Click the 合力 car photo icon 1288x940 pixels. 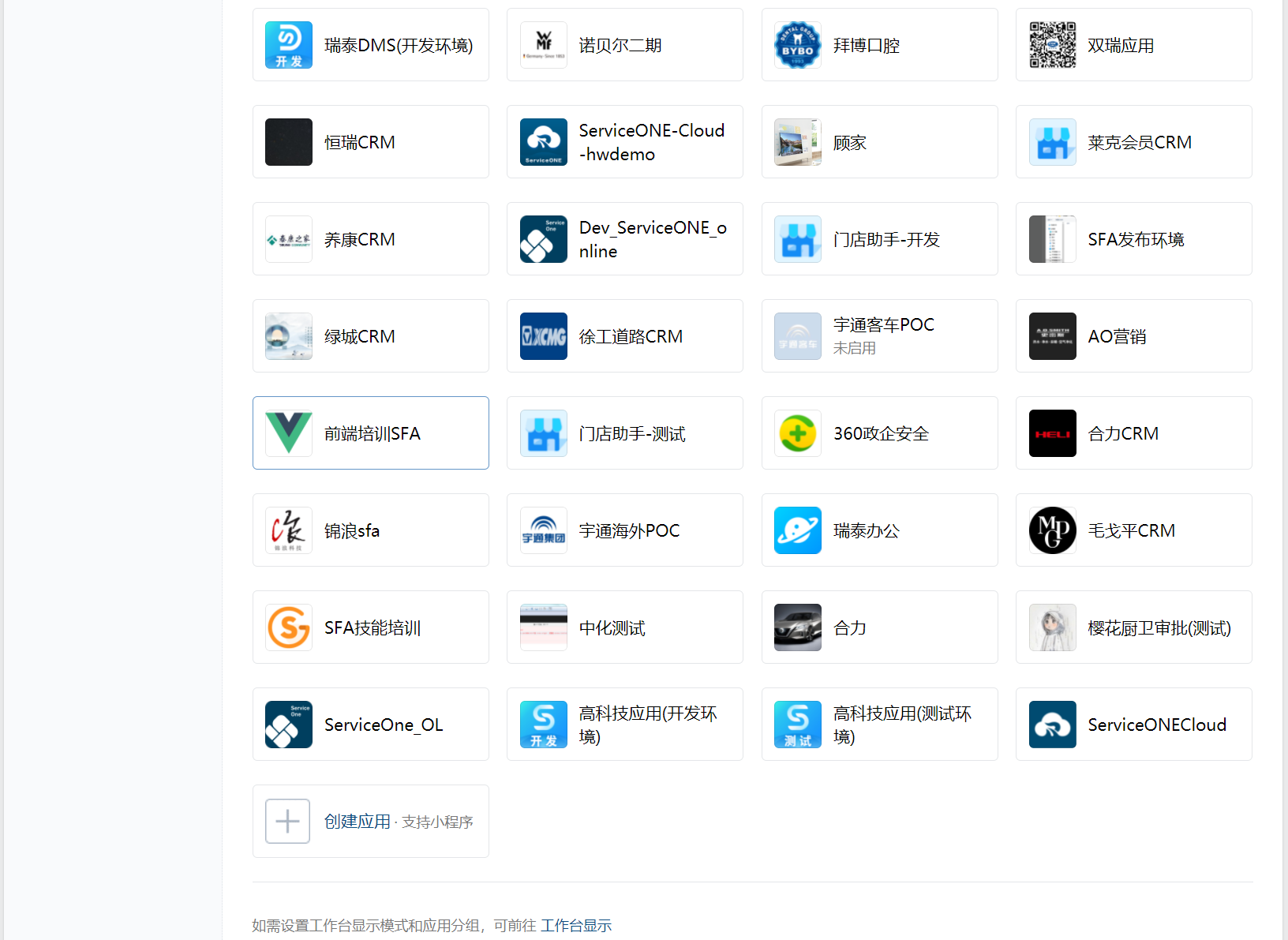tap(798, 627)
